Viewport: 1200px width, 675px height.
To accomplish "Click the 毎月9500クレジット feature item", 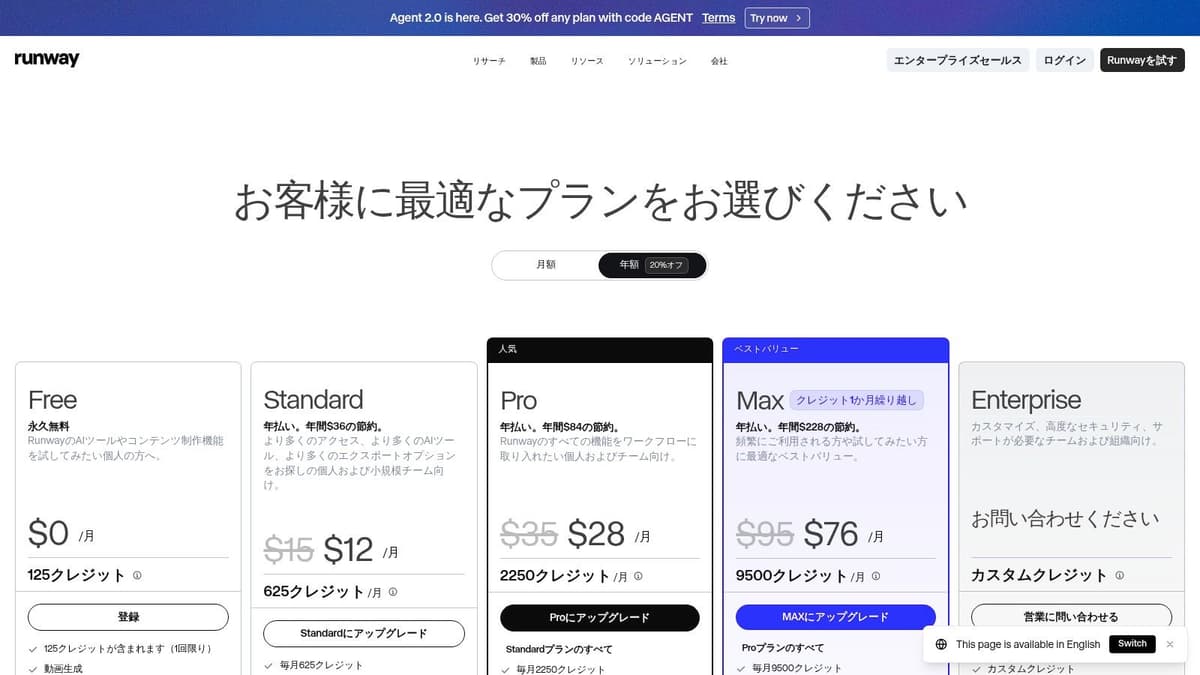I will coord(797,668).
